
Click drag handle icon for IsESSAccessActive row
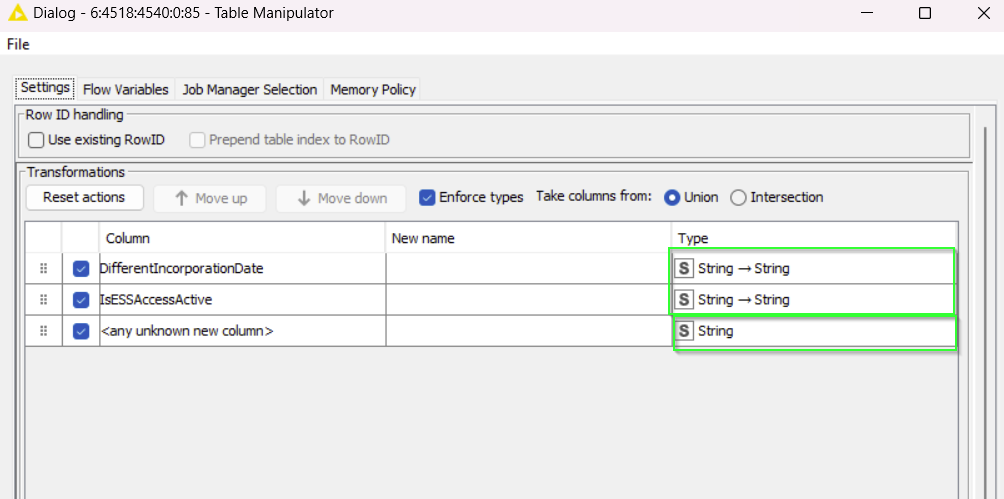tap(43, 300)
